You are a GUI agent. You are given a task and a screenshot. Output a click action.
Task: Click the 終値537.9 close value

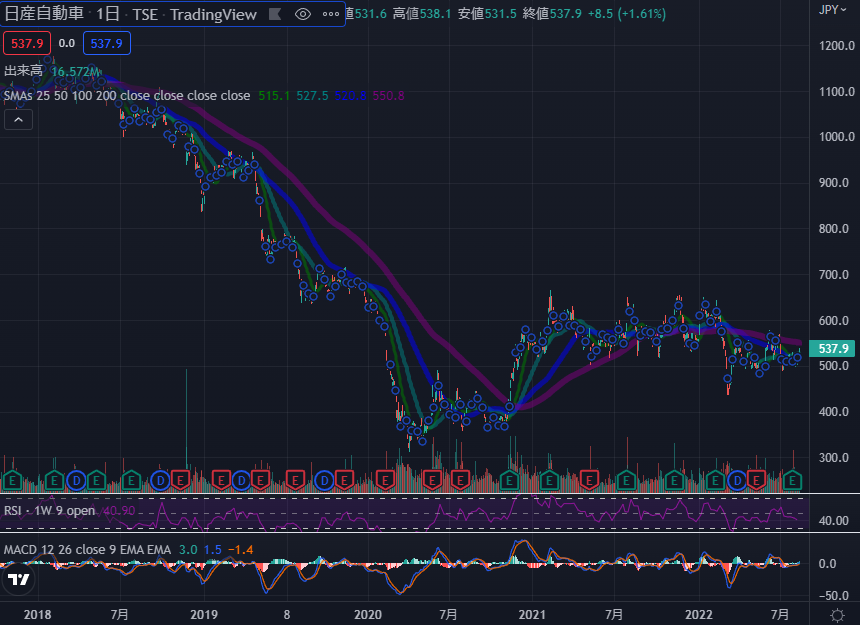(552, 14)
